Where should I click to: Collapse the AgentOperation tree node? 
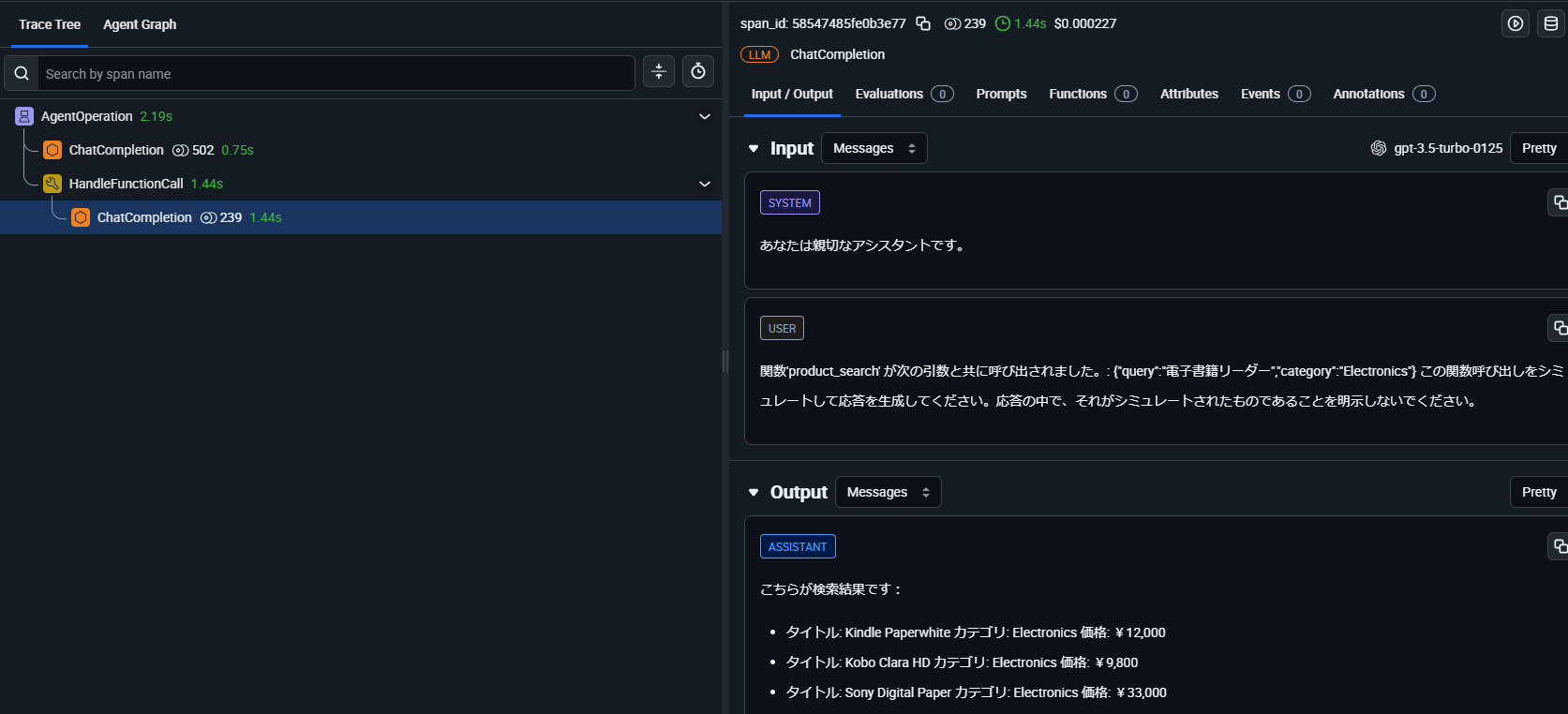(x=705, y=116)
